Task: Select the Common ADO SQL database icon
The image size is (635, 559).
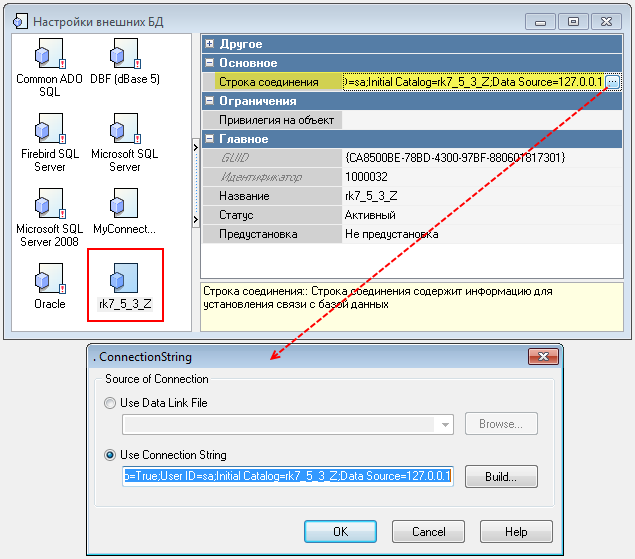Action: 50,55
